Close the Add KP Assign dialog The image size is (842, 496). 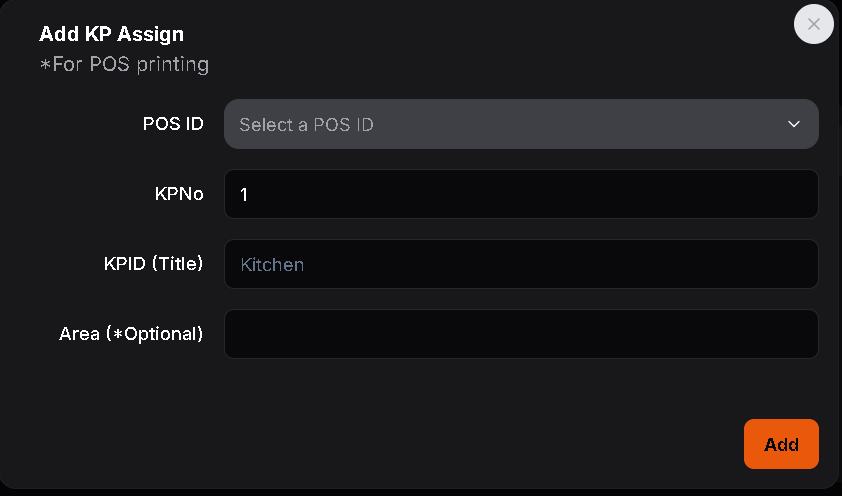pos(813,24)
